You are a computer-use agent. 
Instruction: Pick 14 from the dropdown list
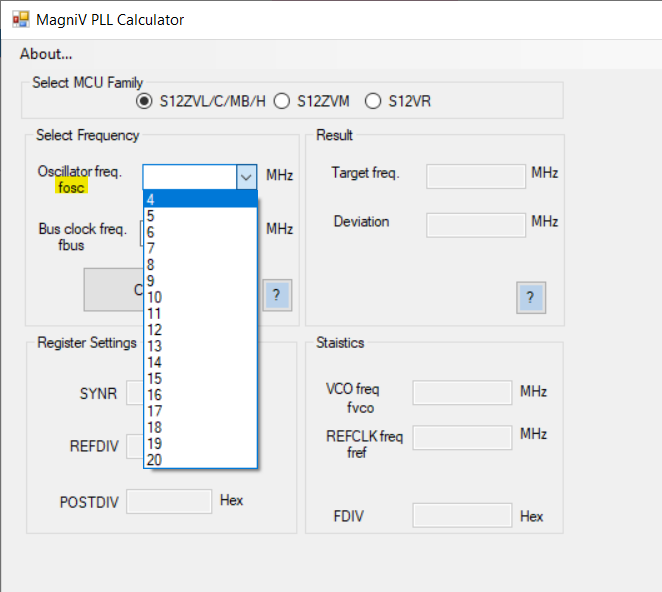(x=201, y=362)
